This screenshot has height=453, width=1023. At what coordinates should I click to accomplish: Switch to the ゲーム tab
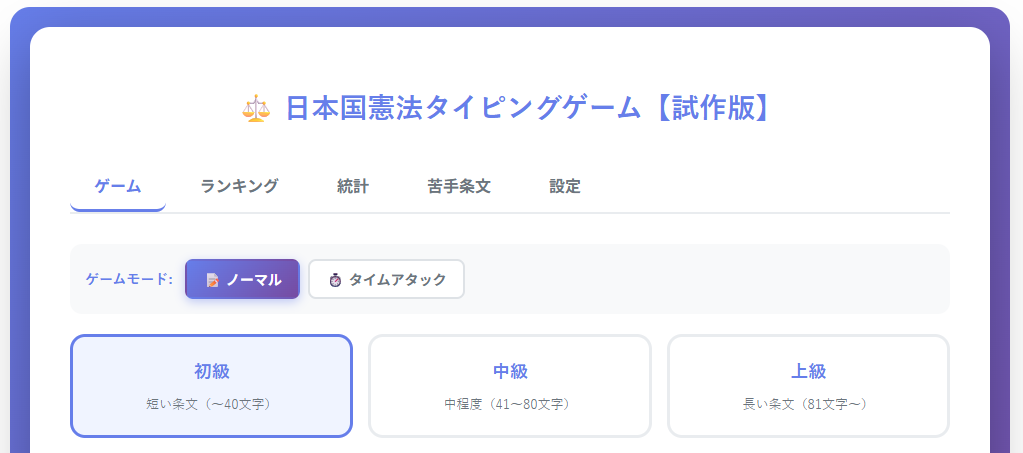pos(118,187)
